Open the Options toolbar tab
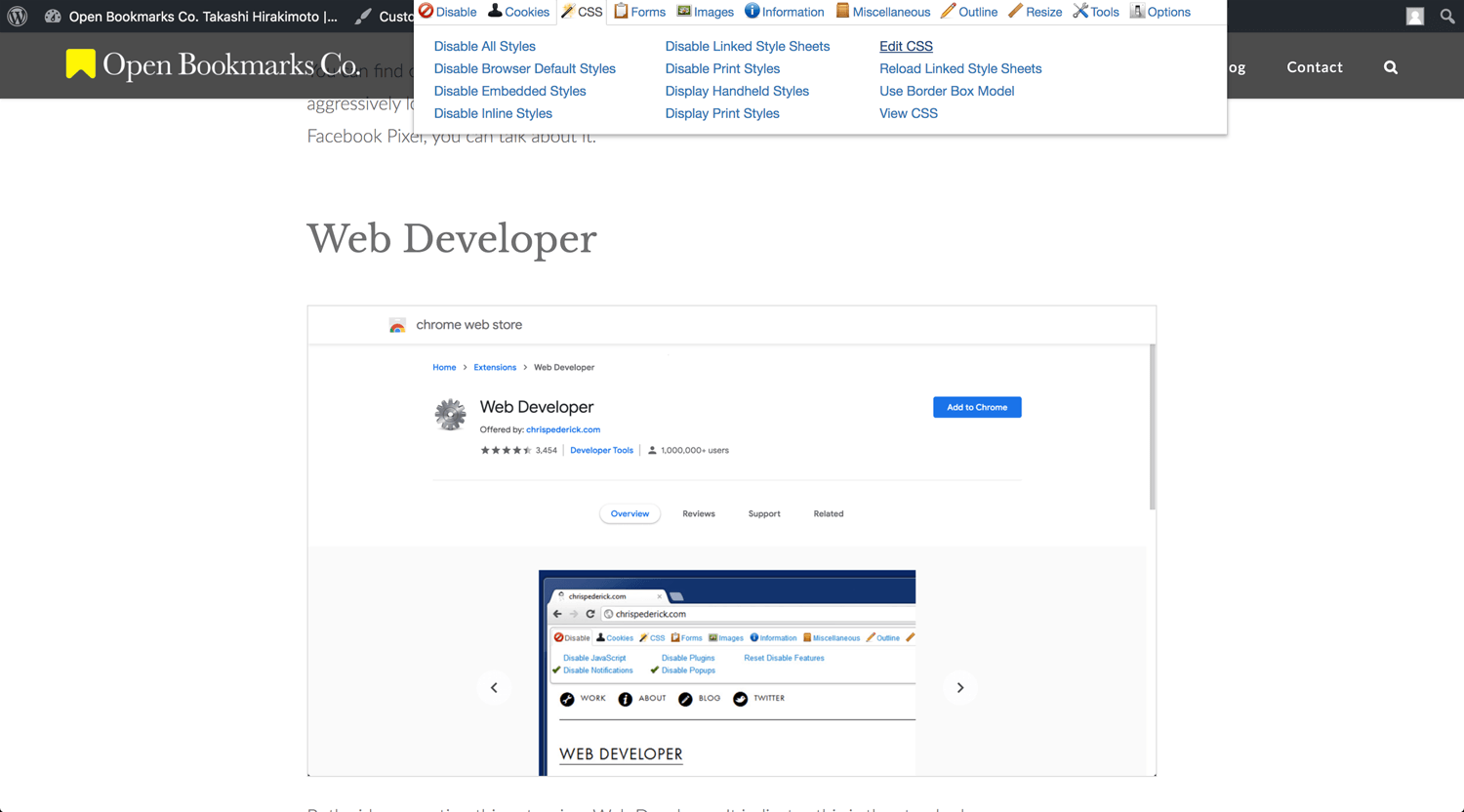 1159,12
